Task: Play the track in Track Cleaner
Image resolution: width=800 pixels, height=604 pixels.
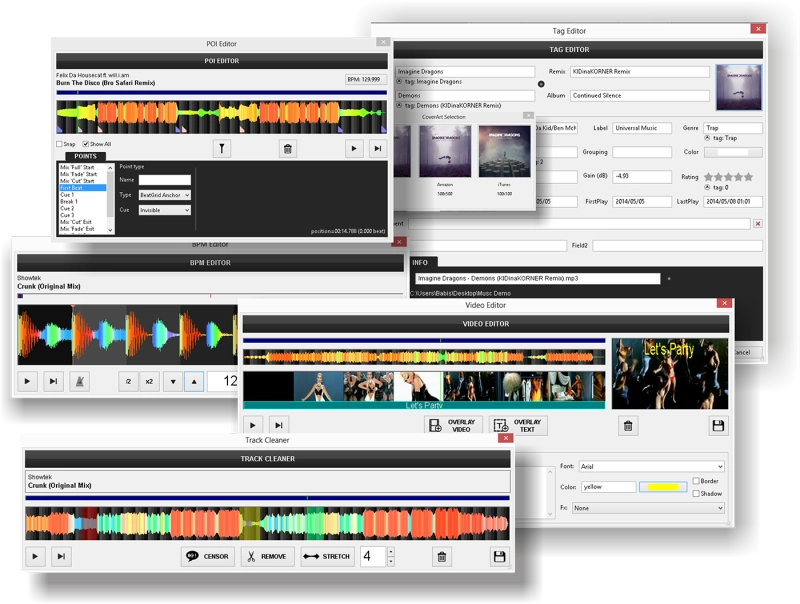Action: click(35, 556)
